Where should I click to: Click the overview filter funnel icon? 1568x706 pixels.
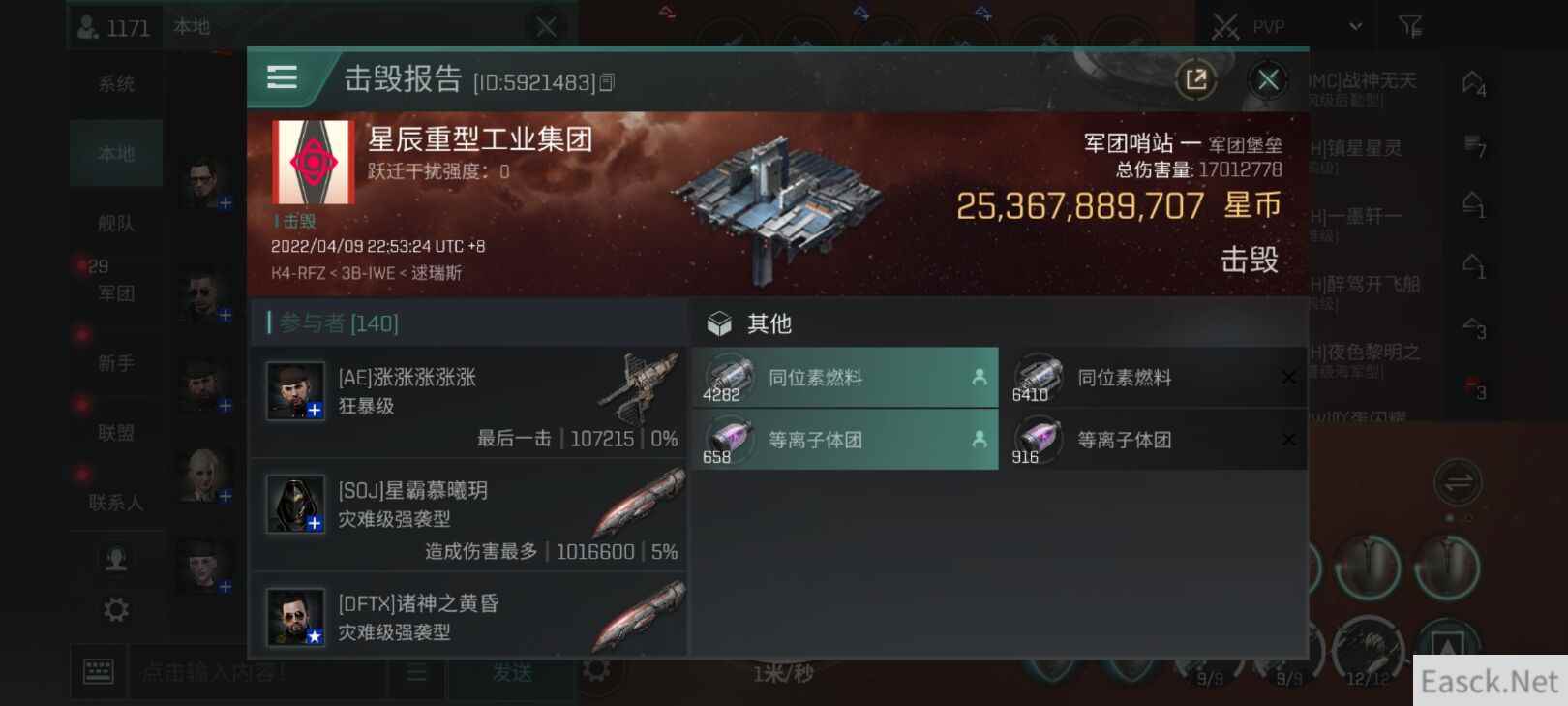coord(1410,27)
